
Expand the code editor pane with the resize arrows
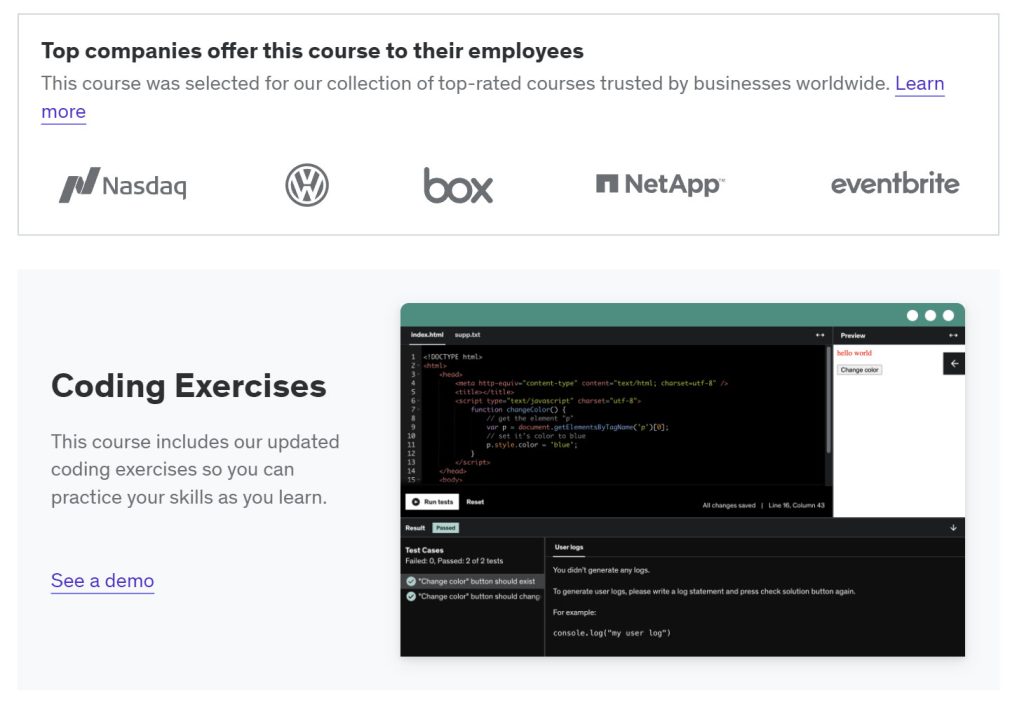(x=820, y=335)
